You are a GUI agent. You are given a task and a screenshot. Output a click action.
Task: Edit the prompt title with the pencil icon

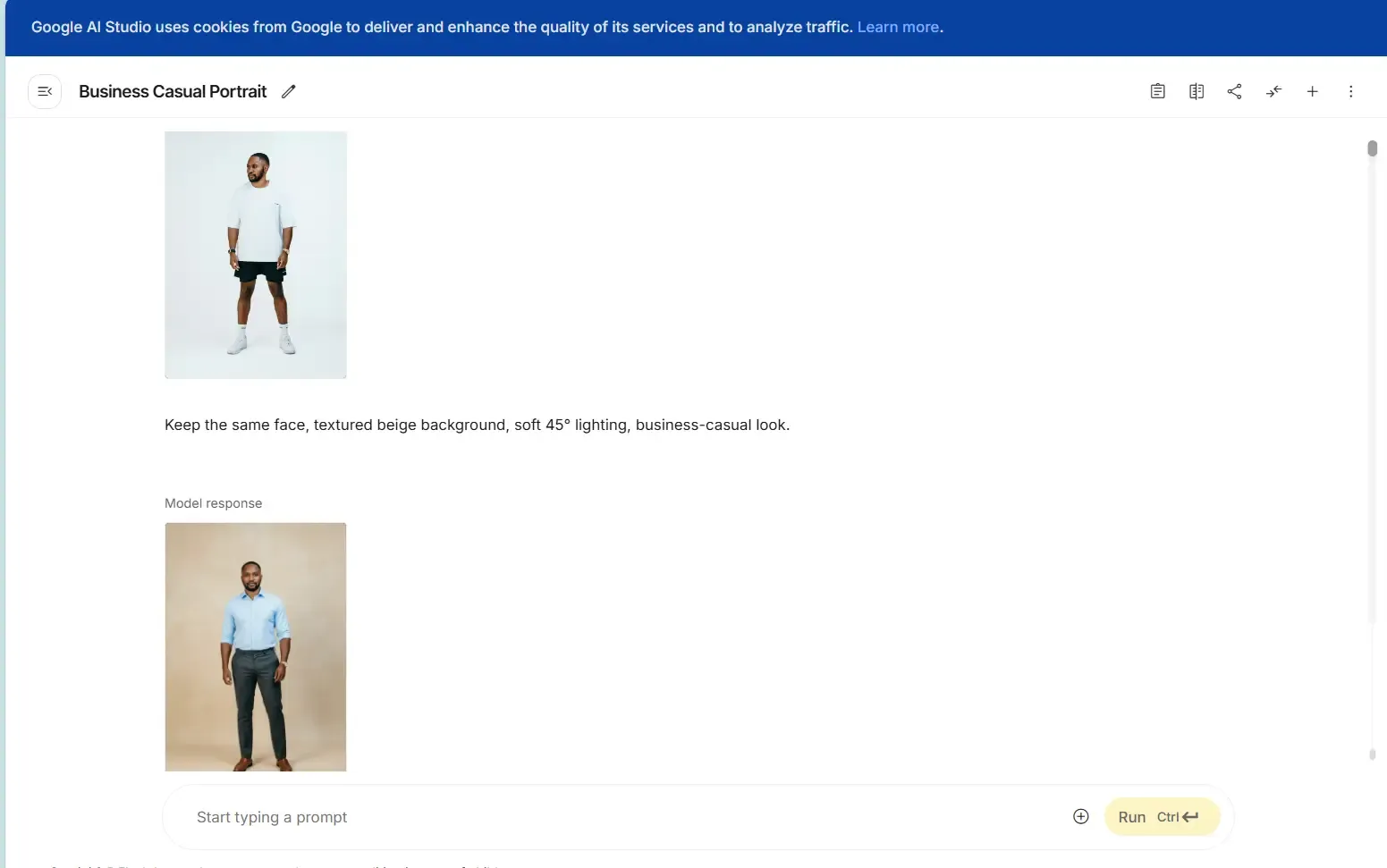pyautogui.click(x=288, y=91)
